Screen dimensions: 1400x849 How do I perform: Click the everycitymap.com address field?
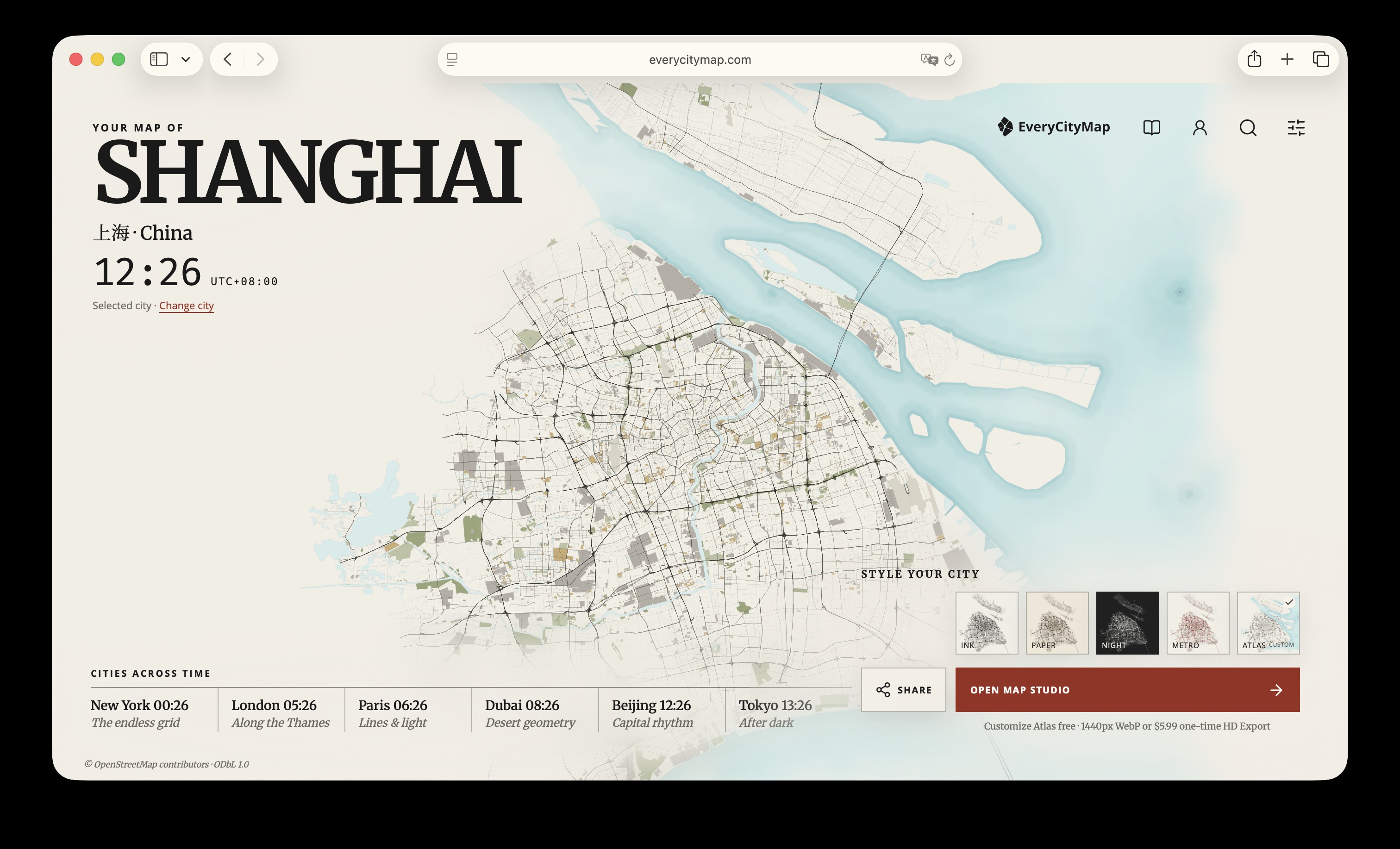700,59
